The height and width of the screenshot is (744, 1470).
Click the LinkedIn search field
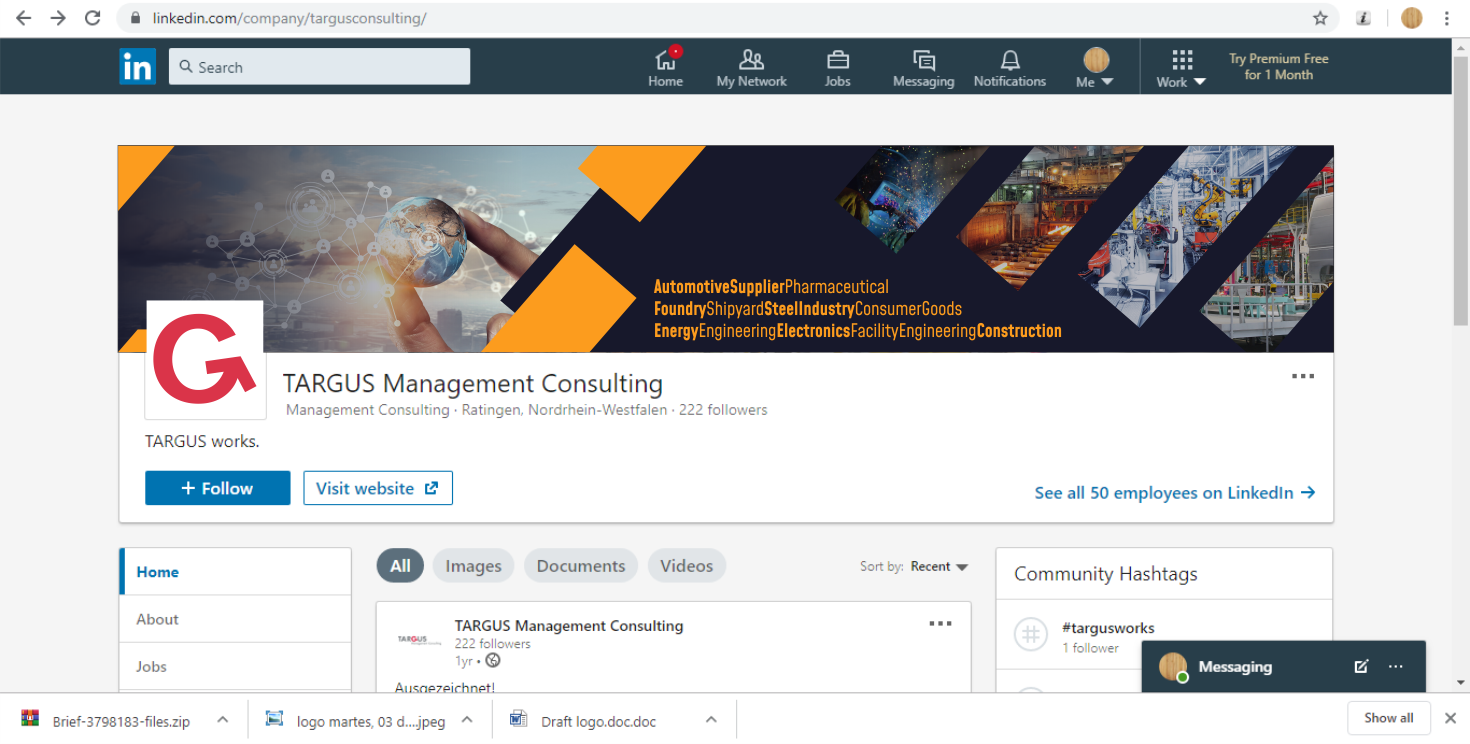319,67
